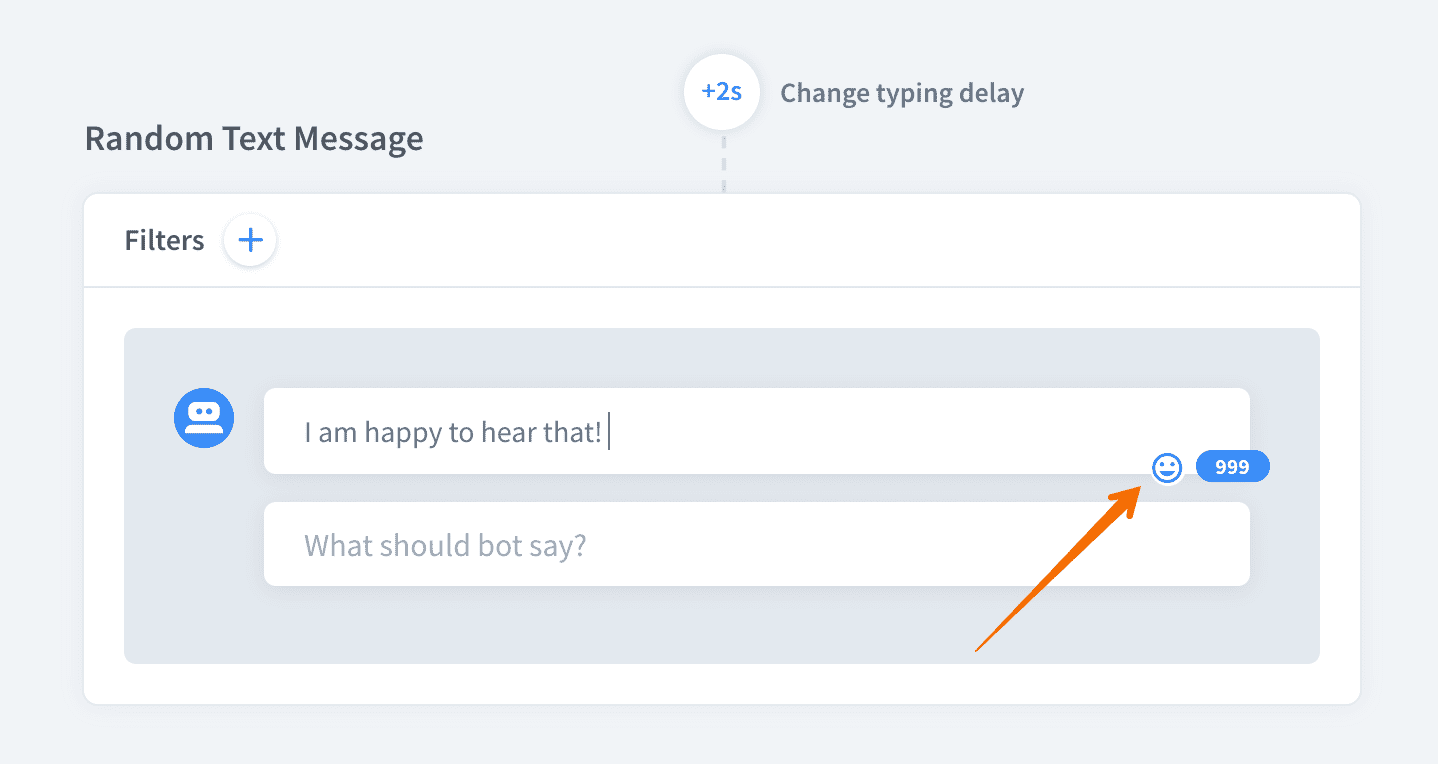Screen dimensions: 1438x764
Task: Click the word "delay" in typing delay label
Action: point(990,93)
